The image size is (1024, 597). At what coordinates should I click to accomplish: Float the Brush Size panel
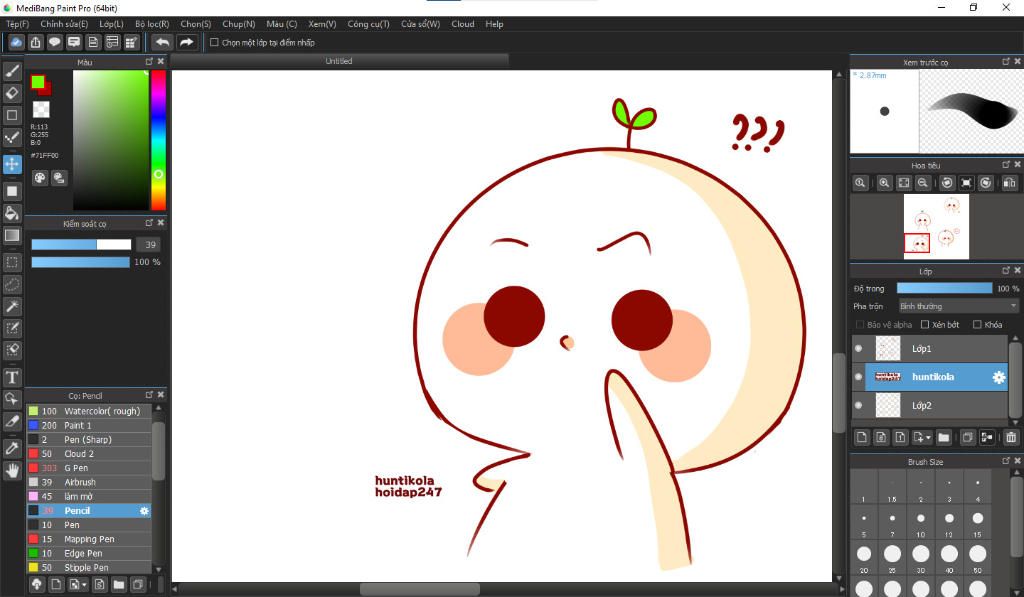(x=1006, y=461)
